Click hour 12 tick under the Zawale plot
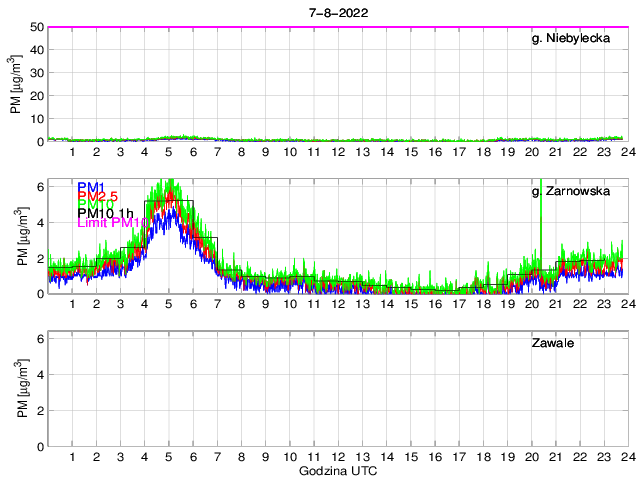The height and width of the screenshot is (480, 640). (x=338, y=456)
